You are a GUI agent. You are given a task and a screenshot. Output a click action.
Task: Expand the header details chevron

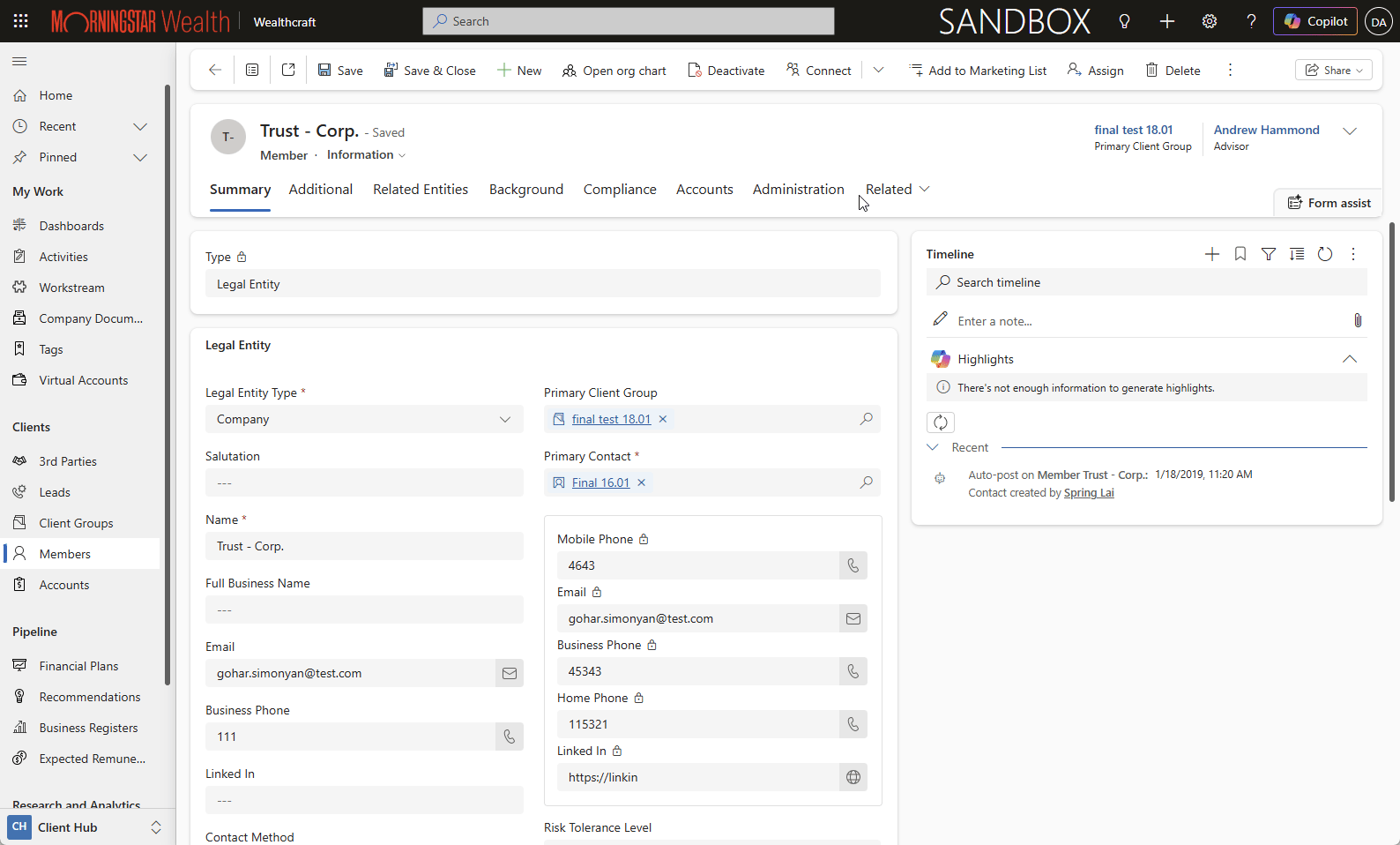(1350, 131)
